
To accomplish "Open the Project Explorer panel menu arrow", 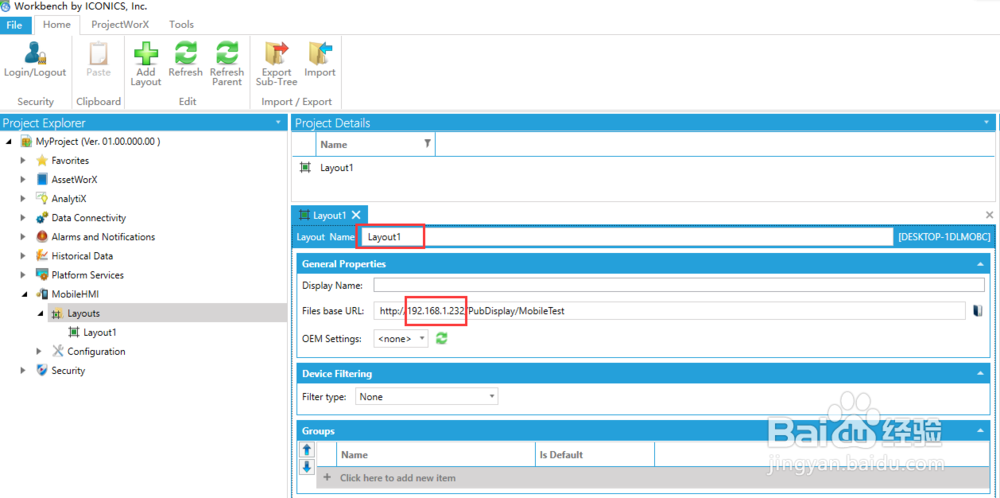I will pyautogui.click(x=277, y=122).
